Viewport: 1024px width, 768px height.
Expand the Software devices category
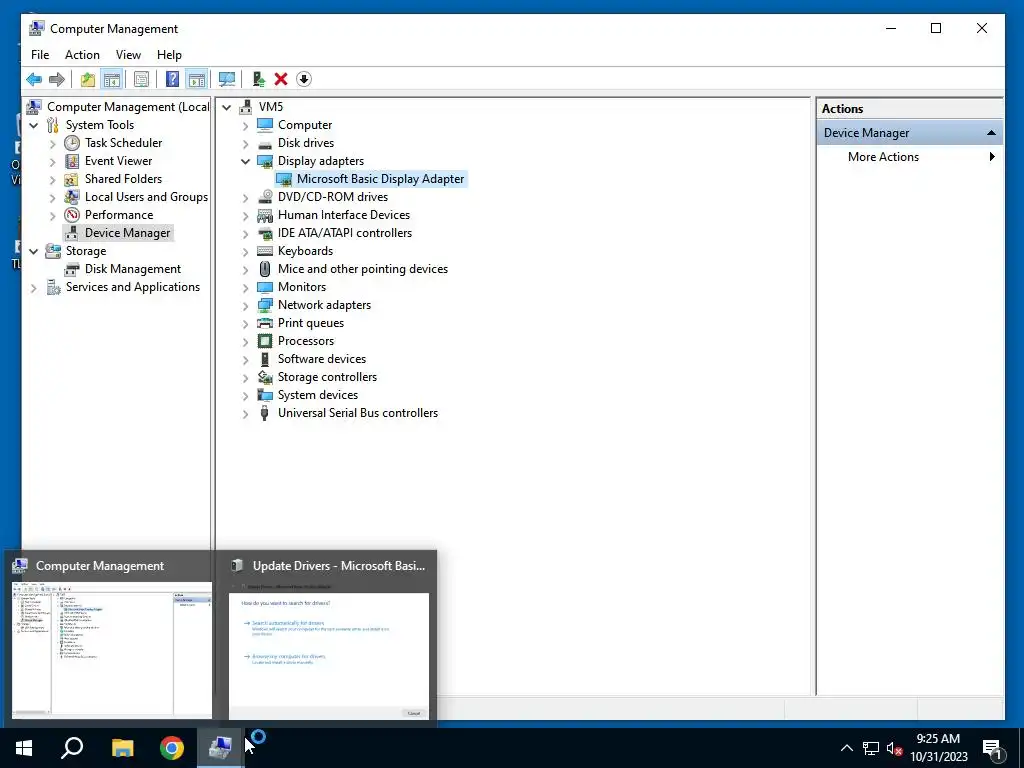pos(246,359)
